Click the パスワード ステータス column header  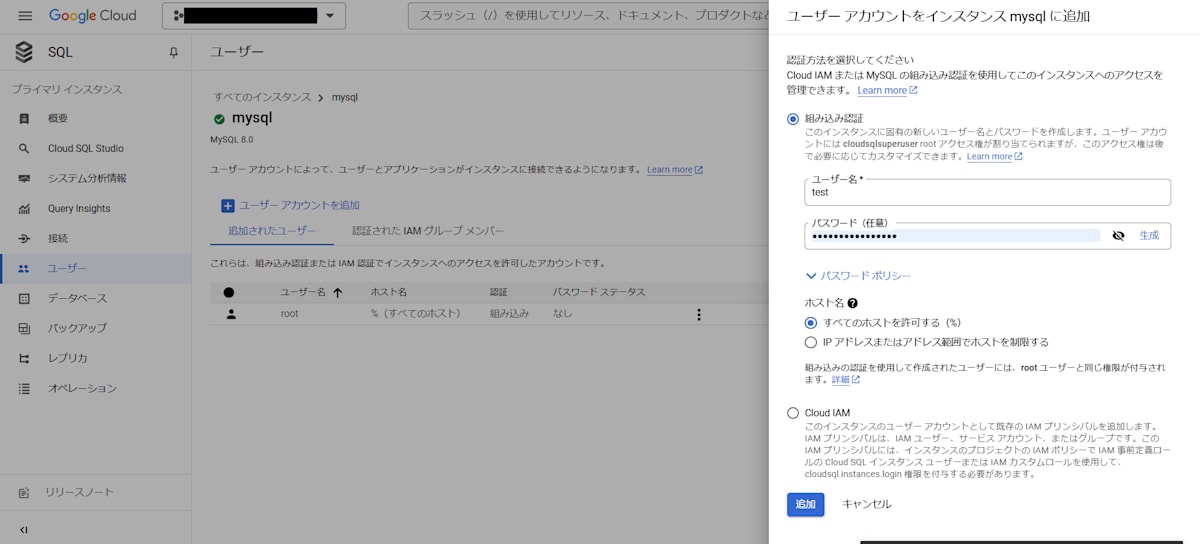[599, 292]
